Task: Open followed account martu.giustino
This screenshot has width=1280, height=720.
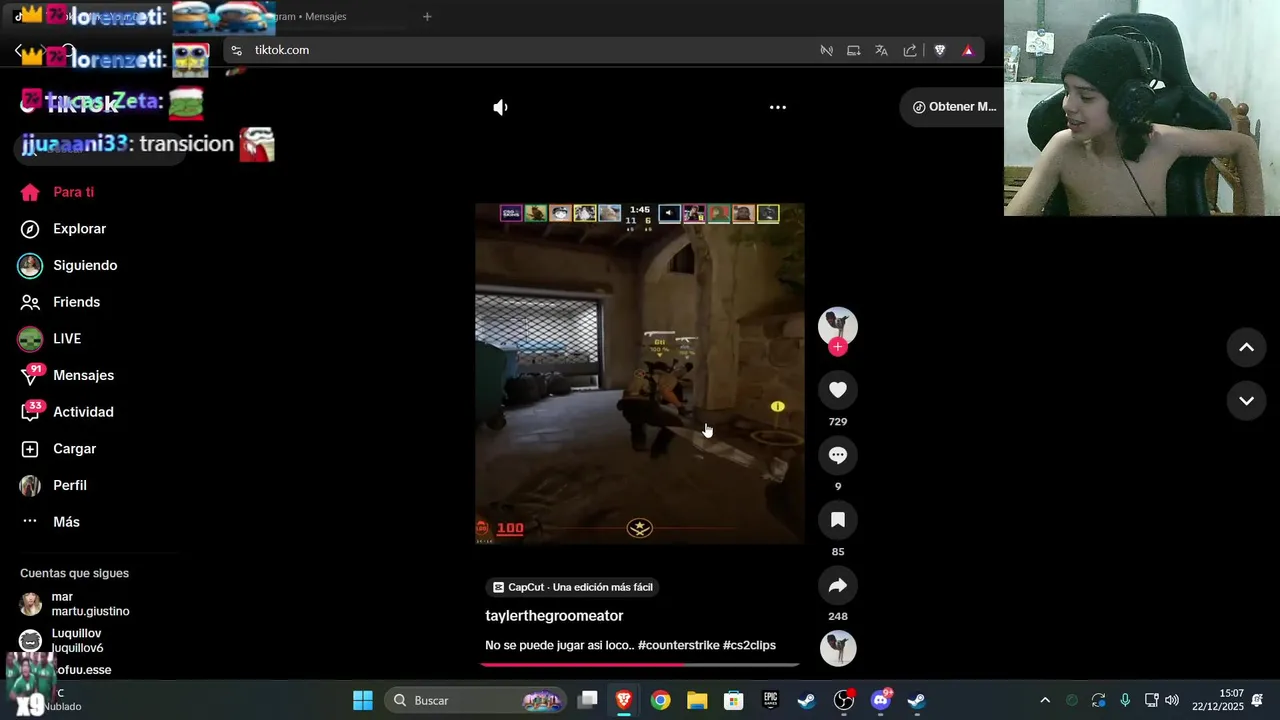Action: pos(90,604)
